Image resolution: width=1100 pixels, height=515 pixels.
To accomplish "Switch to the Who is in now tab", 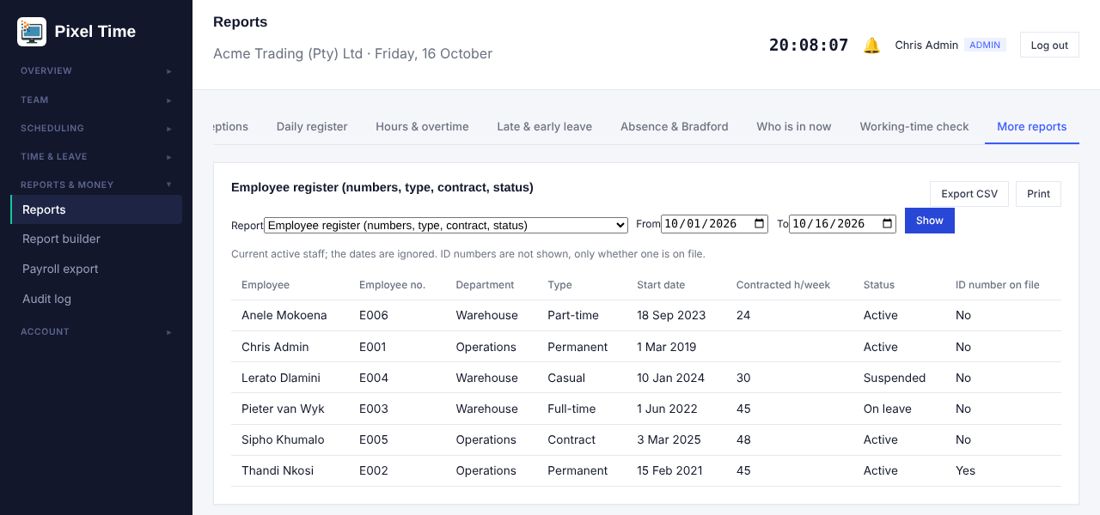I will click(x=793, y=127).
